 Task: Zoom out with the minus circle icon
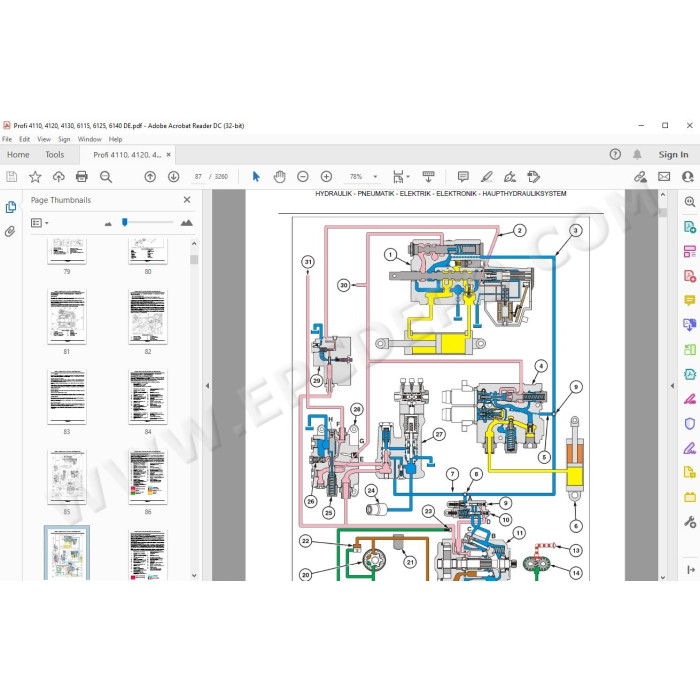[x=303, y=177]
